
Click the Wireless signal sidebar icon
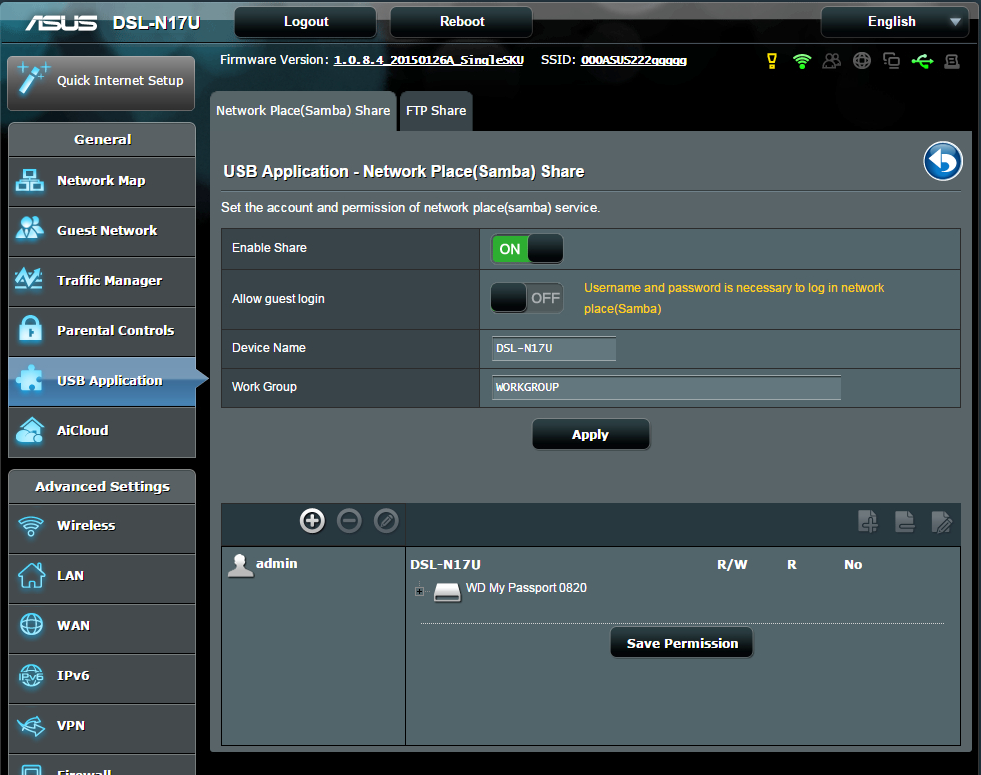tap(31, 525)
